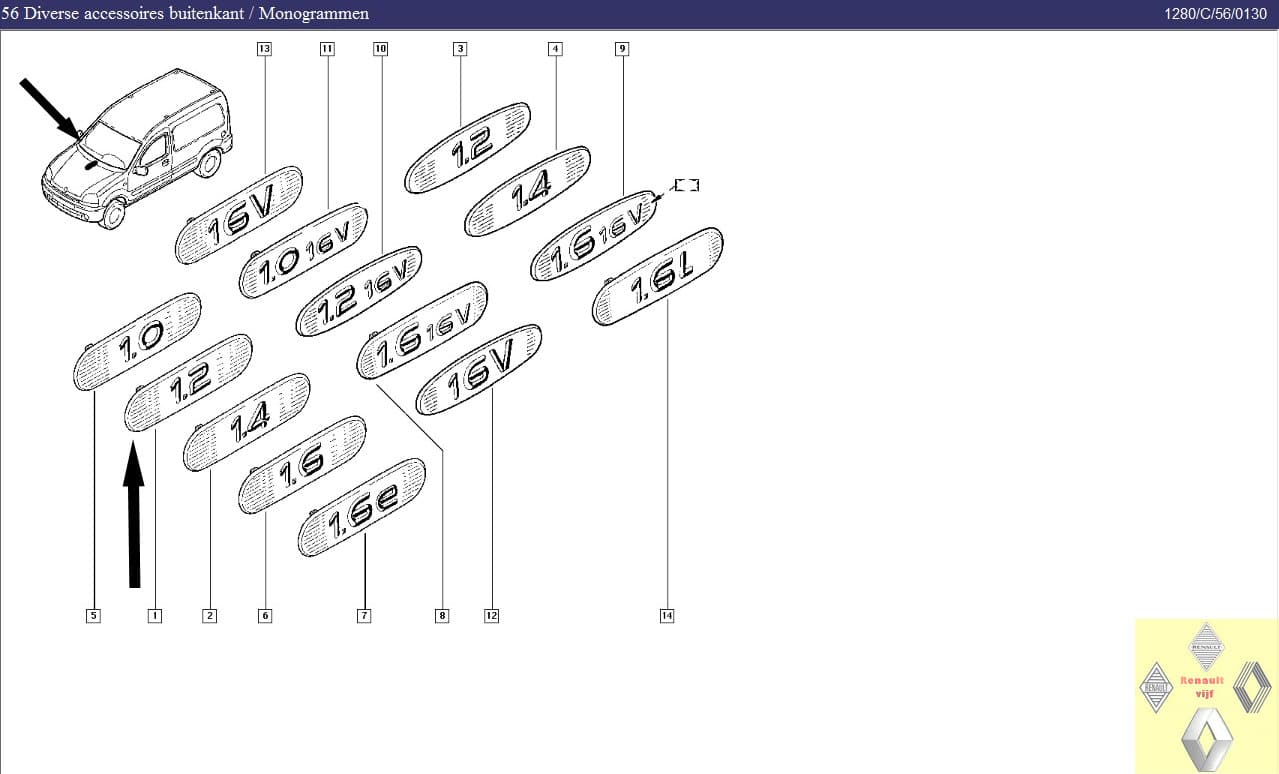Image resolution: width=1279 pixels, height=774 pixels.
Task: Click callout number 14 for the 1.6L badge
Action: click(667, 616)
